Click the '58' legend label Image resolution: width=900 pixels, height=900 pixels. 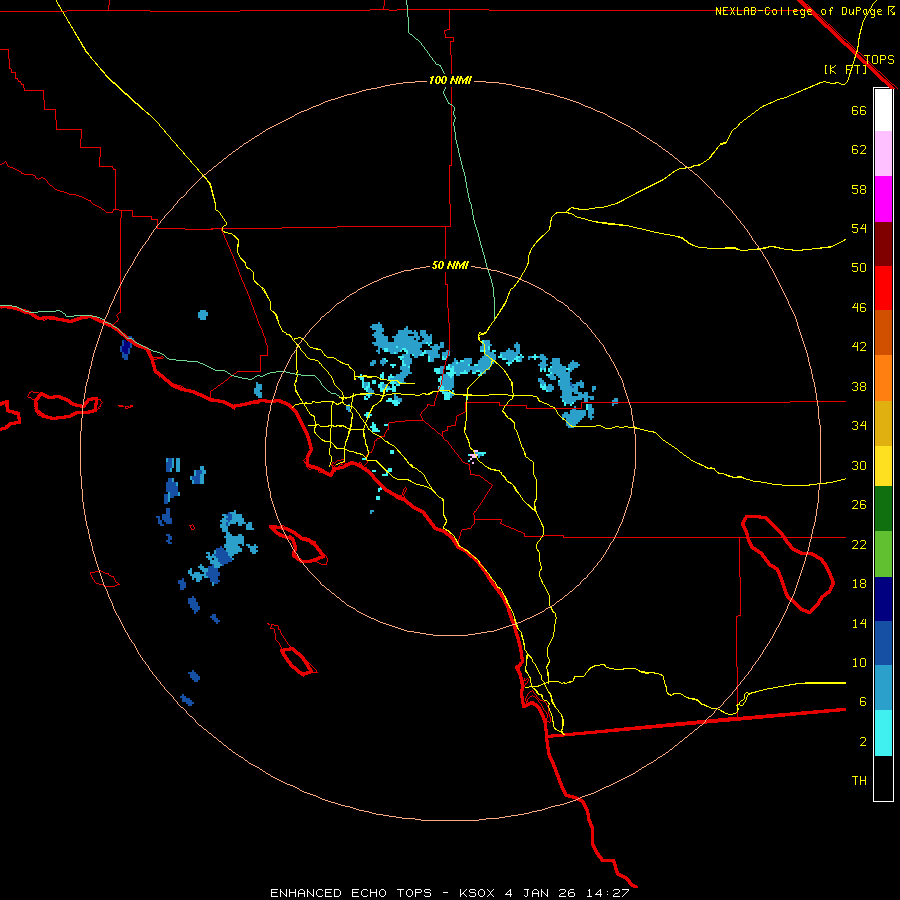coord(859,189)
